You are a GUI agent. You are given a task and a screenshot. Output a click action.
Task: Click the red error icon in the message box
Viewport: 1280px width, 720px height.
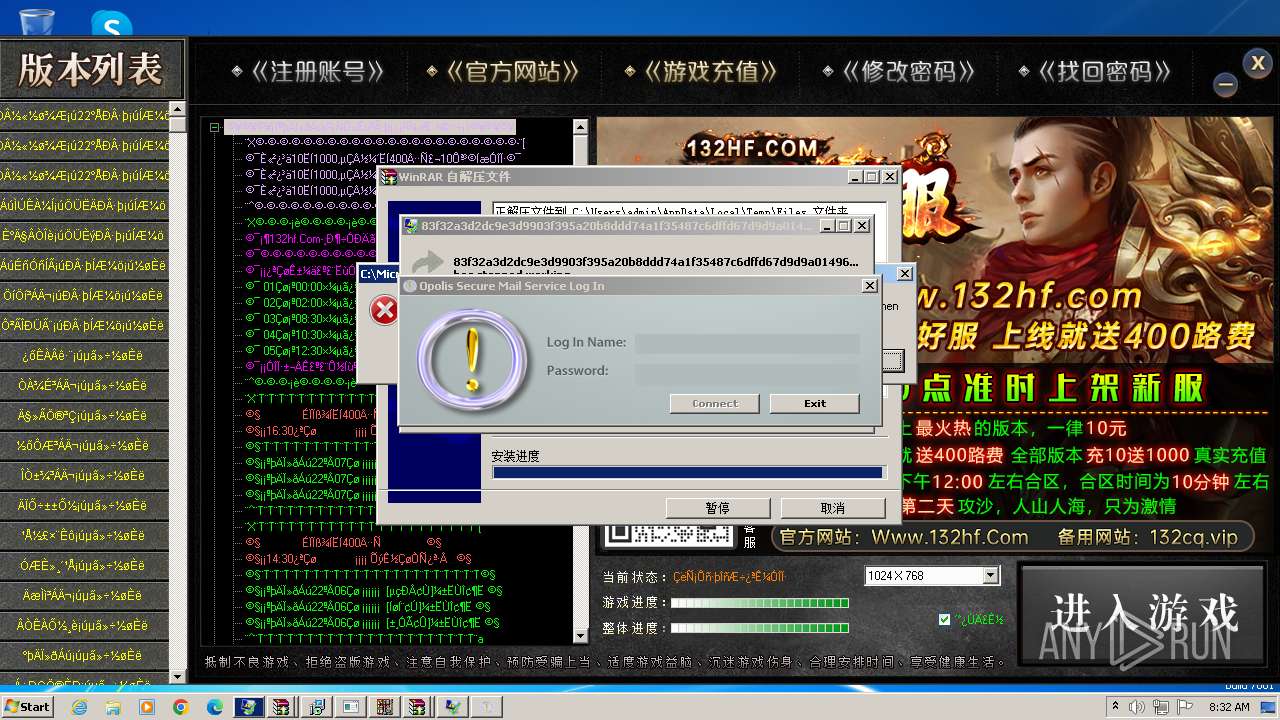click(384, 310)
